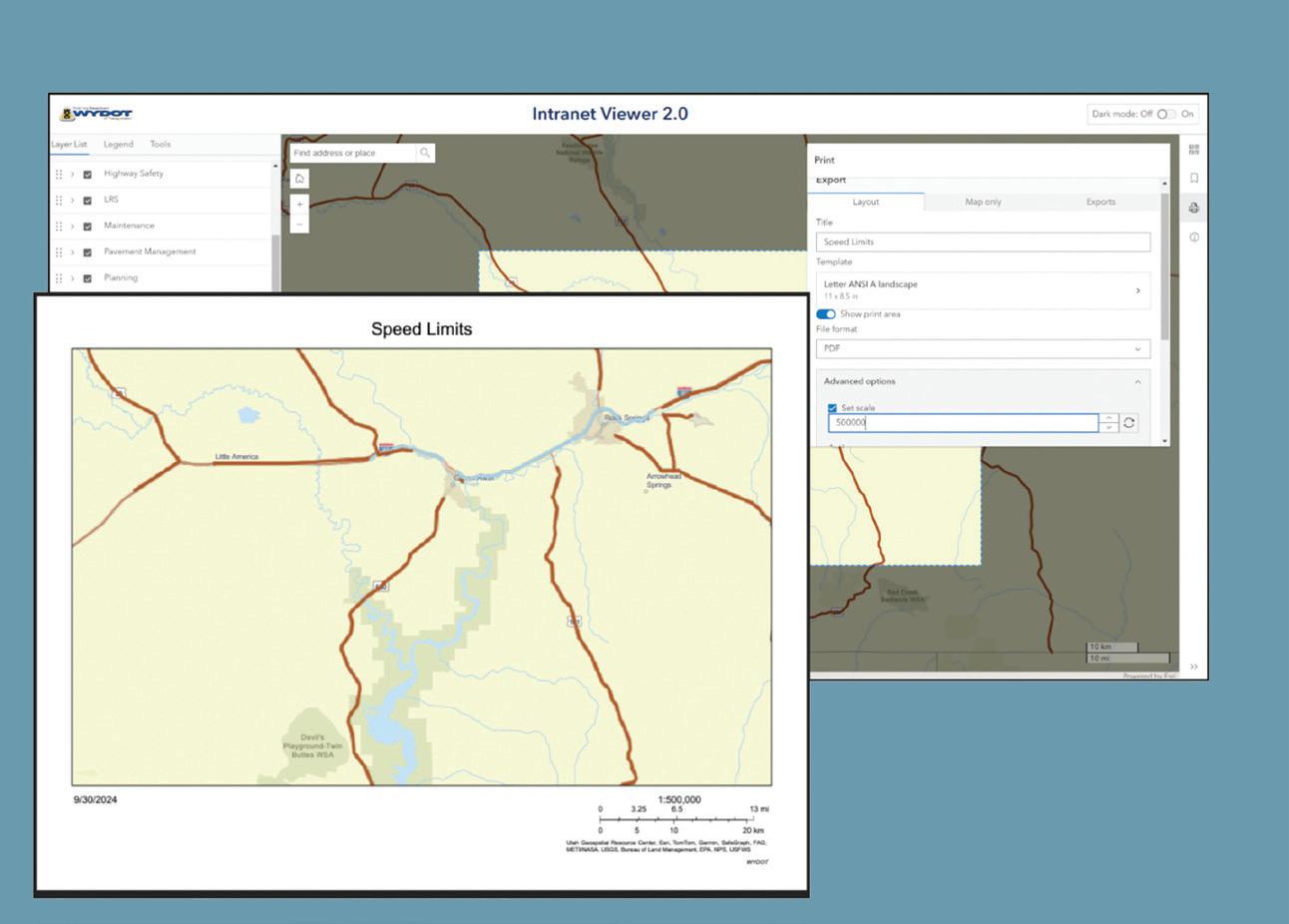Uncheck the Planning layer checkbox
The width and height of the screenshot is (1289, 924).
88,278
